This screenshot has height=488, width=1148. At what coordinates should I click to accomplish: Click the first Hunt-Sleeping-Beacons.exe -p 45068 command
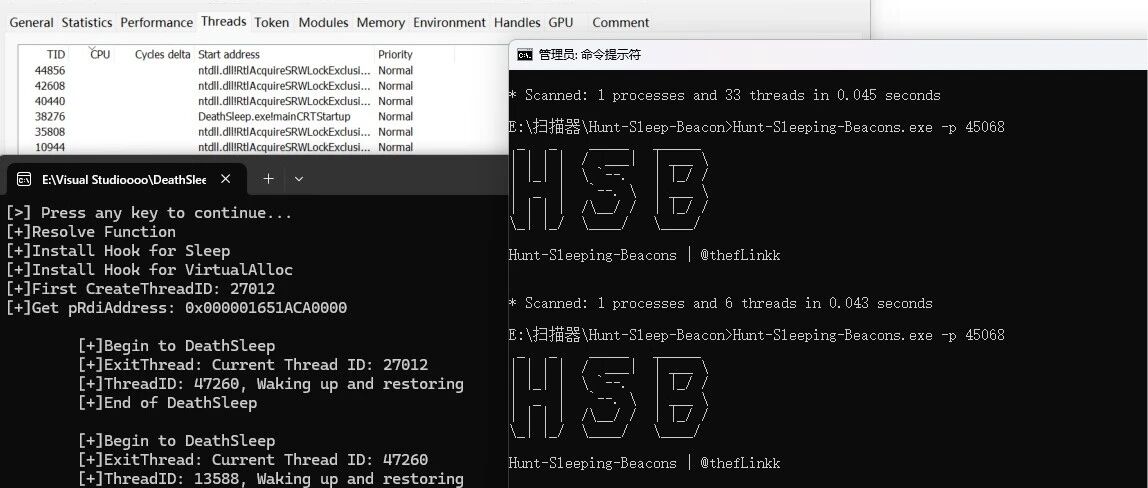[868, 127]
